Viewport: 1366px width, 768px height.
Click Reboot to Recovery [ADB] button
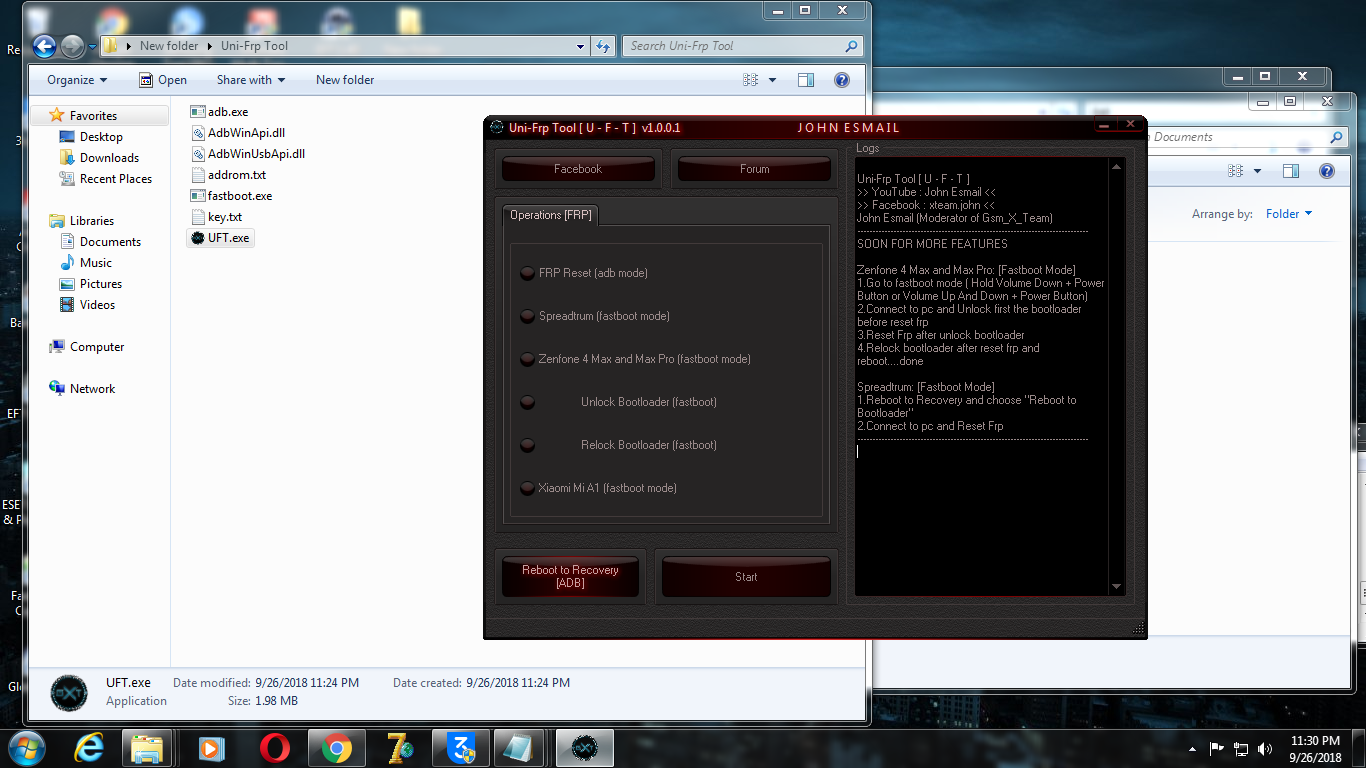(x=570, y=576)
